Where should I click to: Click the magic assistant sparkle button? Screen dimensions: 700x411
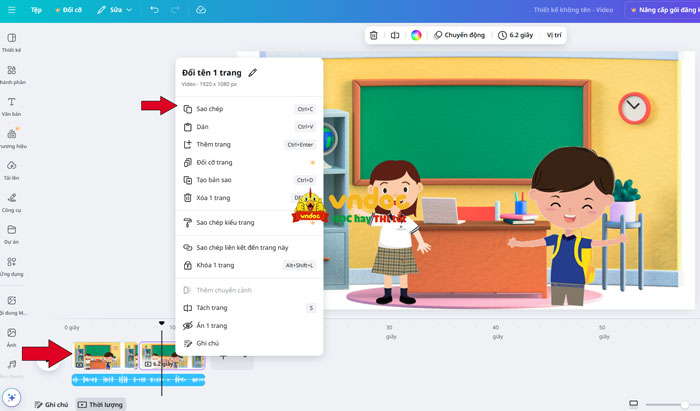coord(12,397)
